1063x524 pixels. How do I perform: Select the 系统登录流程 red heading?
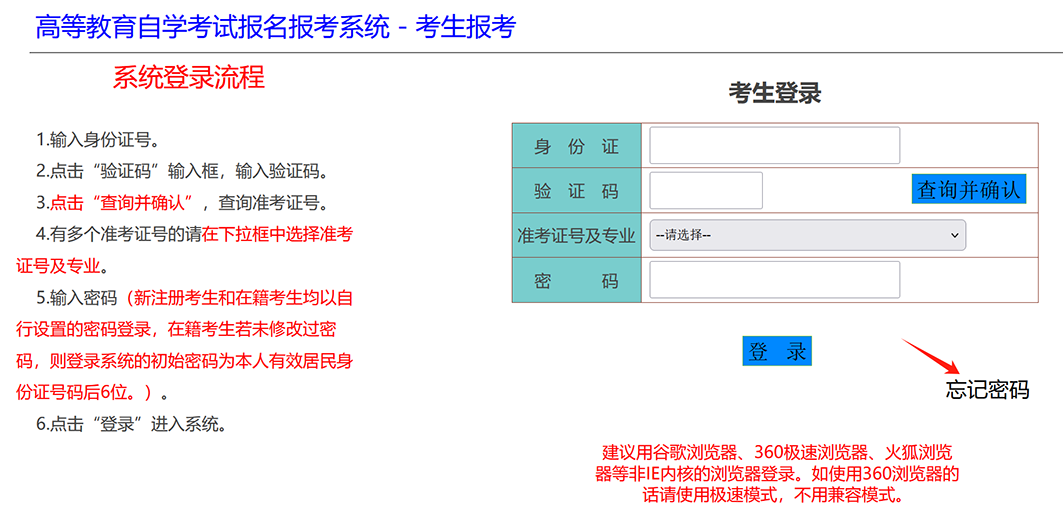click(x=189, y=78)
